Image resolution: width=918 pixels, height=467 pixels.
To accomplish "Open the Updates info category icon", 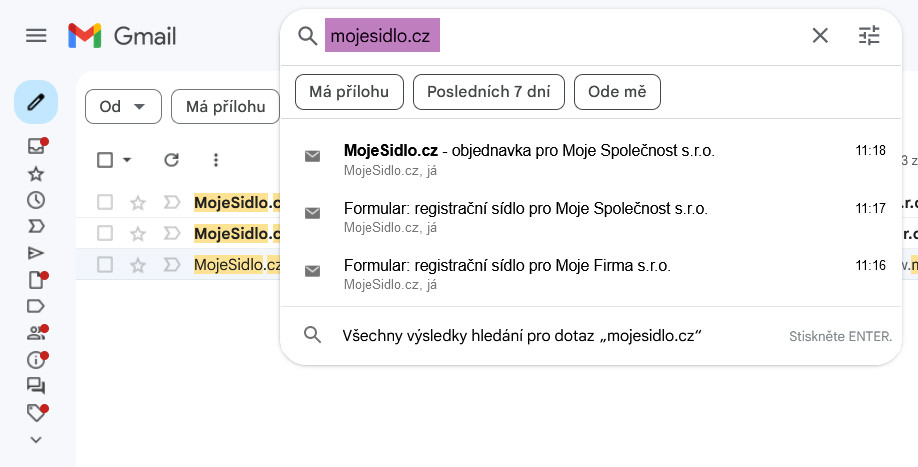I will (x=36, y=359).
